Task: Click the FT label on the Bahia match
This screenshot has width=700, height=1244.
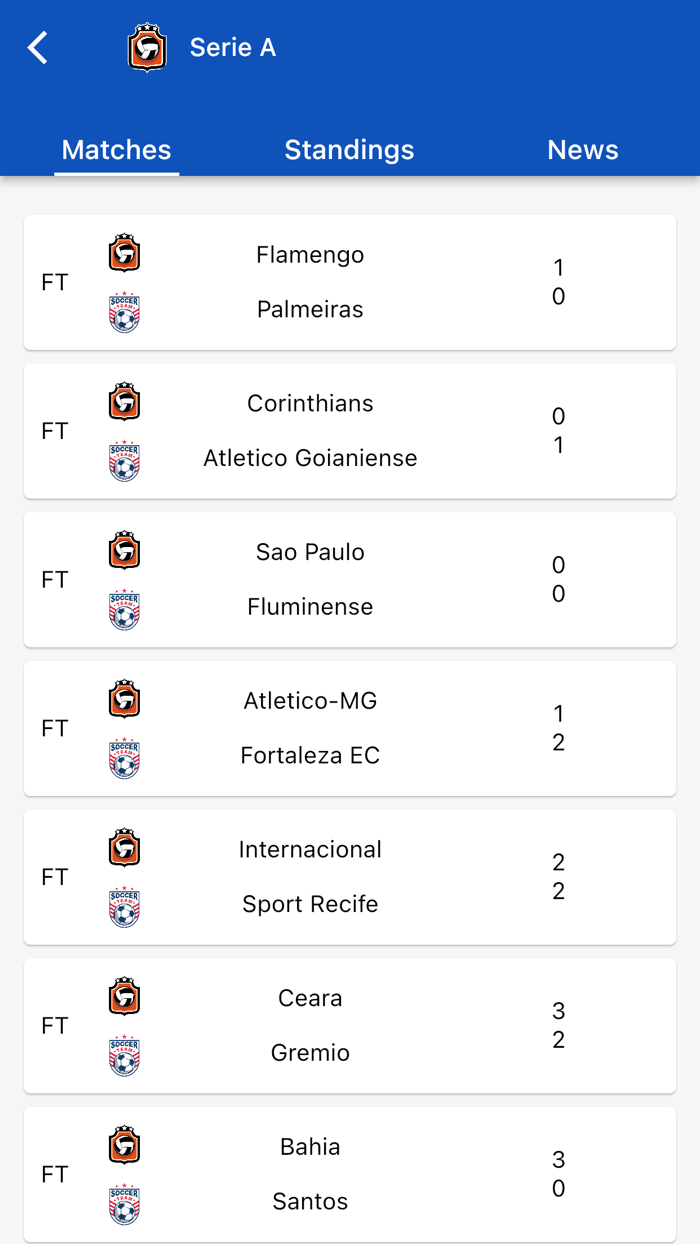Action: (55, 1174)
